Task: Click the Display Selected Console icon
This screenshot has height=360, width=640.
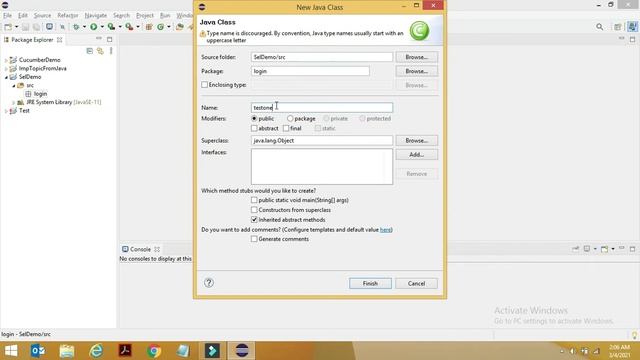Action: pos(587,249)
